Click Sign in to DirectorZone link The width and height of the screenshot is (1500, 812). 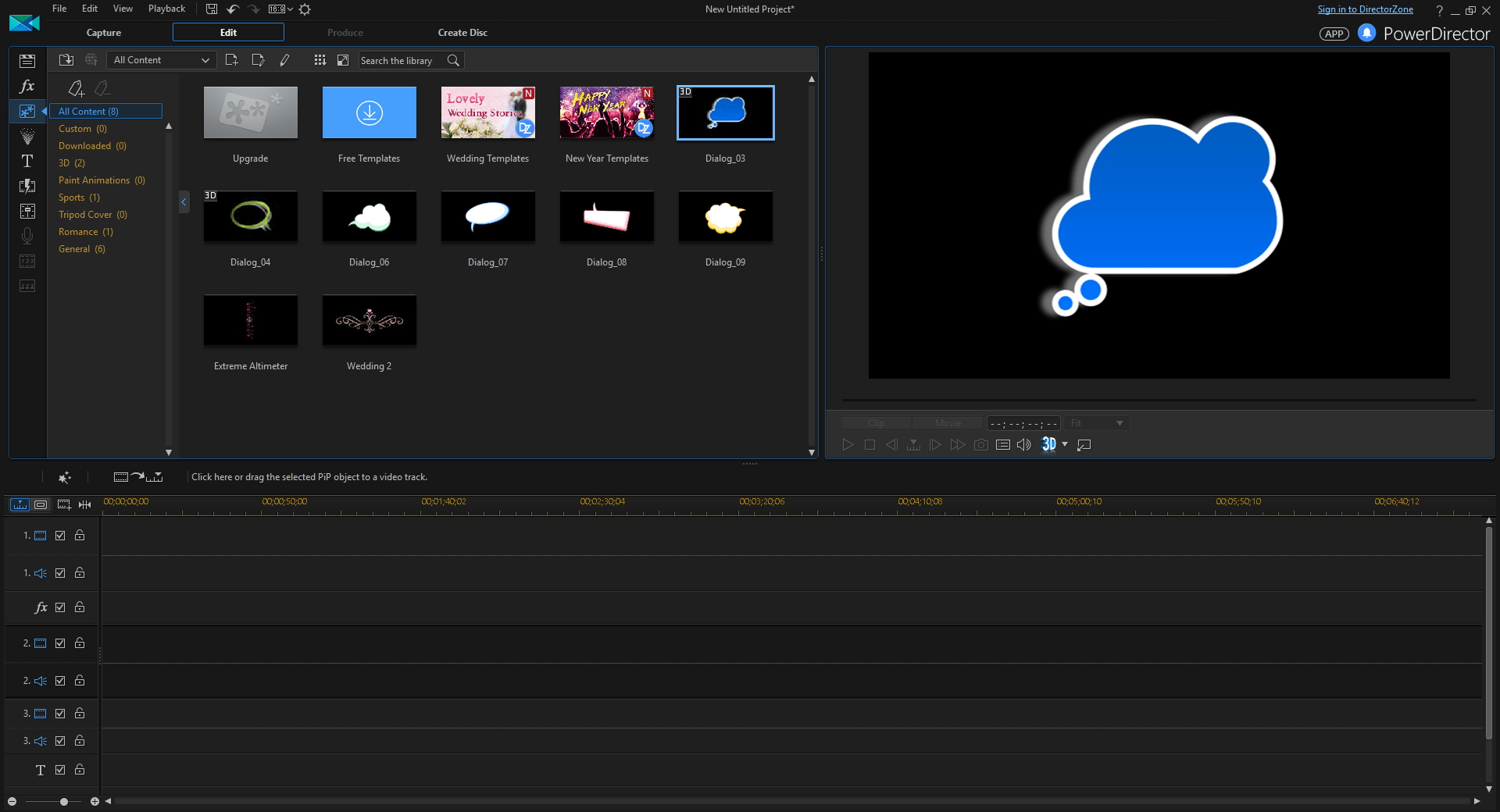1366,9
